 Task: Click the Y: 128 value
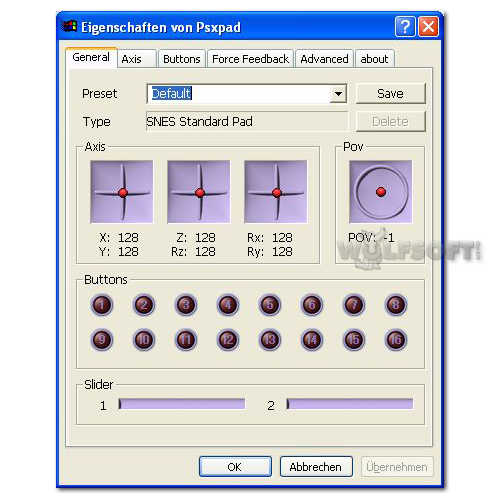pyautogui.click(x=119, y=252)
